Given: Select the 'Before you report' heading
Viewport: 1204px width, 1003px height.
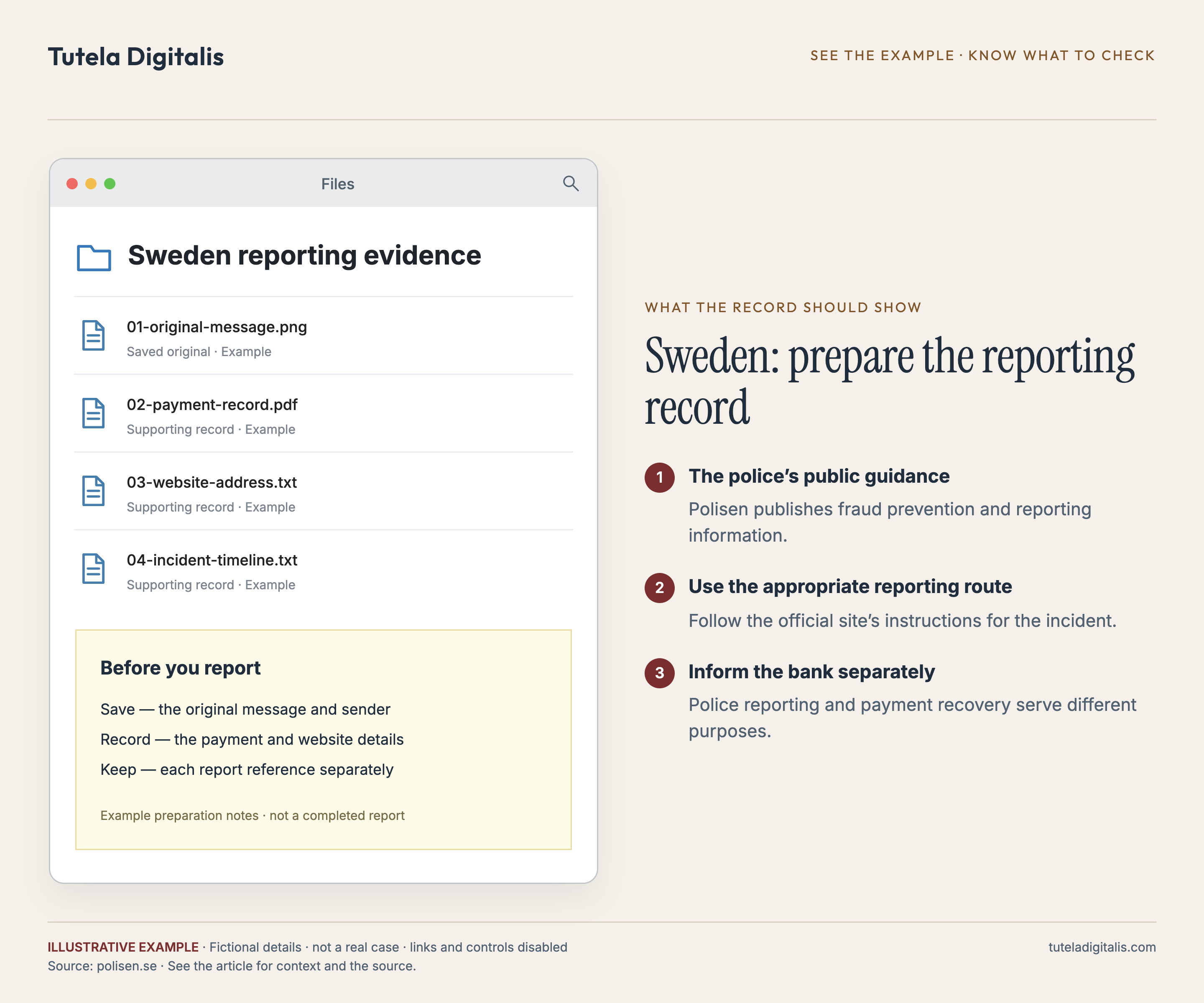Looking at the screenshot, I should tap(181, 668).
